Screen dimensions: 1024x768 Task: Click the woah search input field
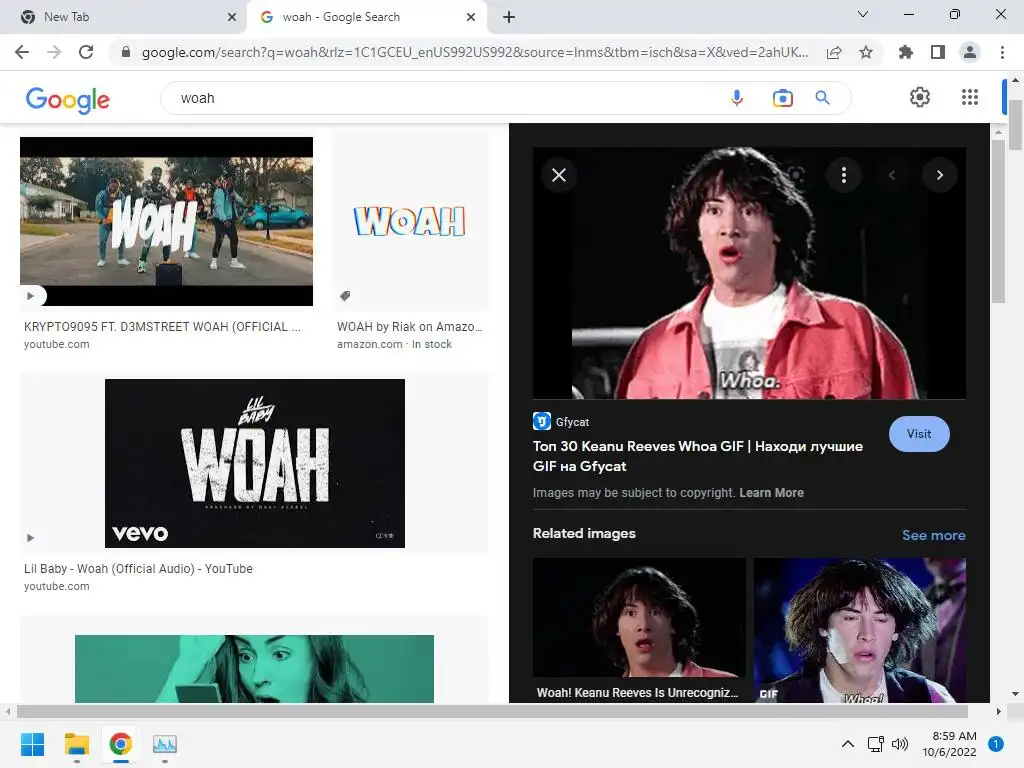point(444,98)
